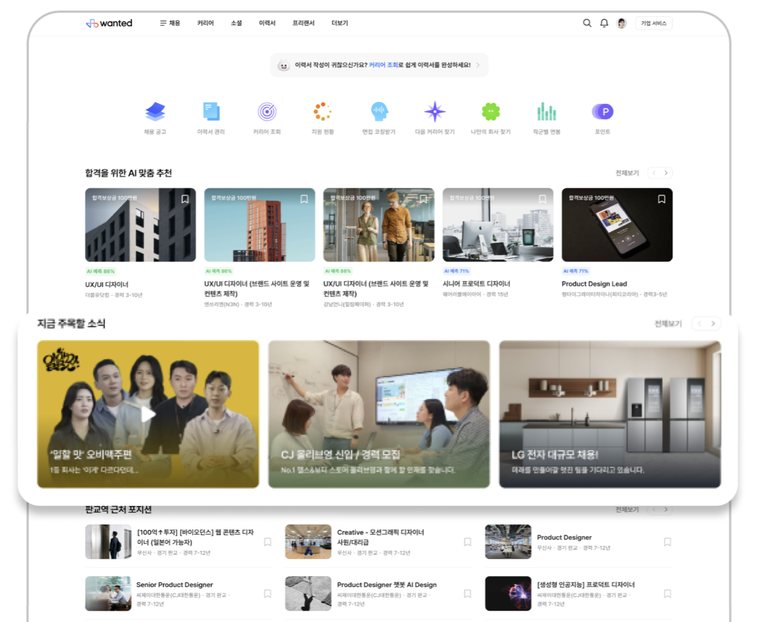This screenshot has width=760, height=622.
Task: Bookmark the Product Design Lead card
Action: coord(662,199)
